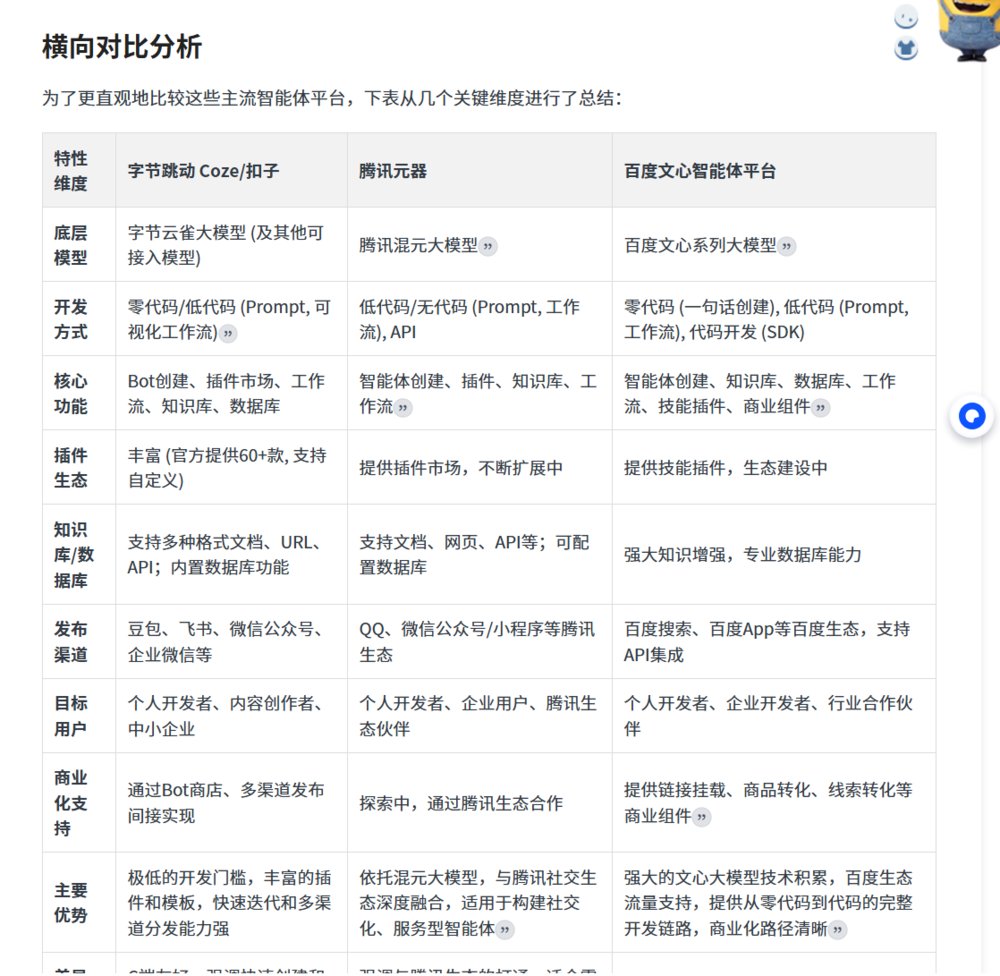Click the blue T-shirt skin icon
1000x976 pixels.
point(906,48)
